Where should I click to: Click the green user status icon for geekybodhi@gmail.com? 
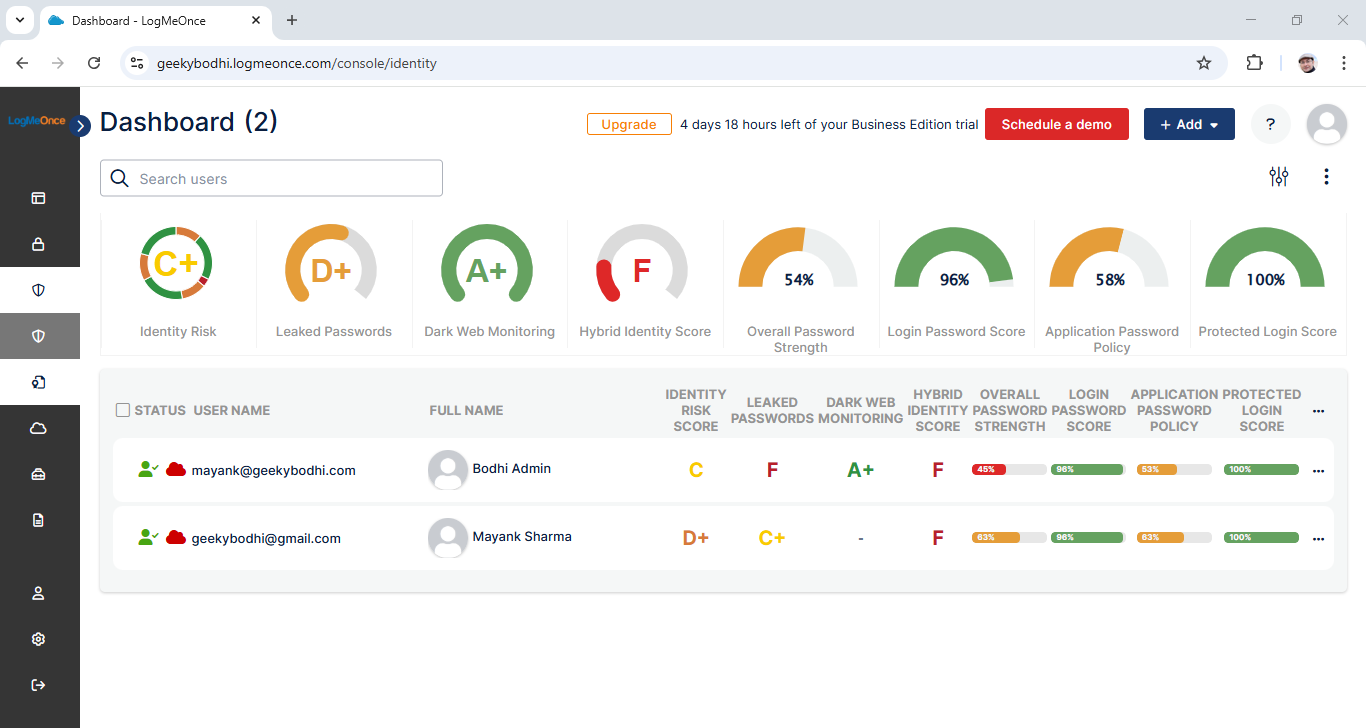(x=148, y=537)
